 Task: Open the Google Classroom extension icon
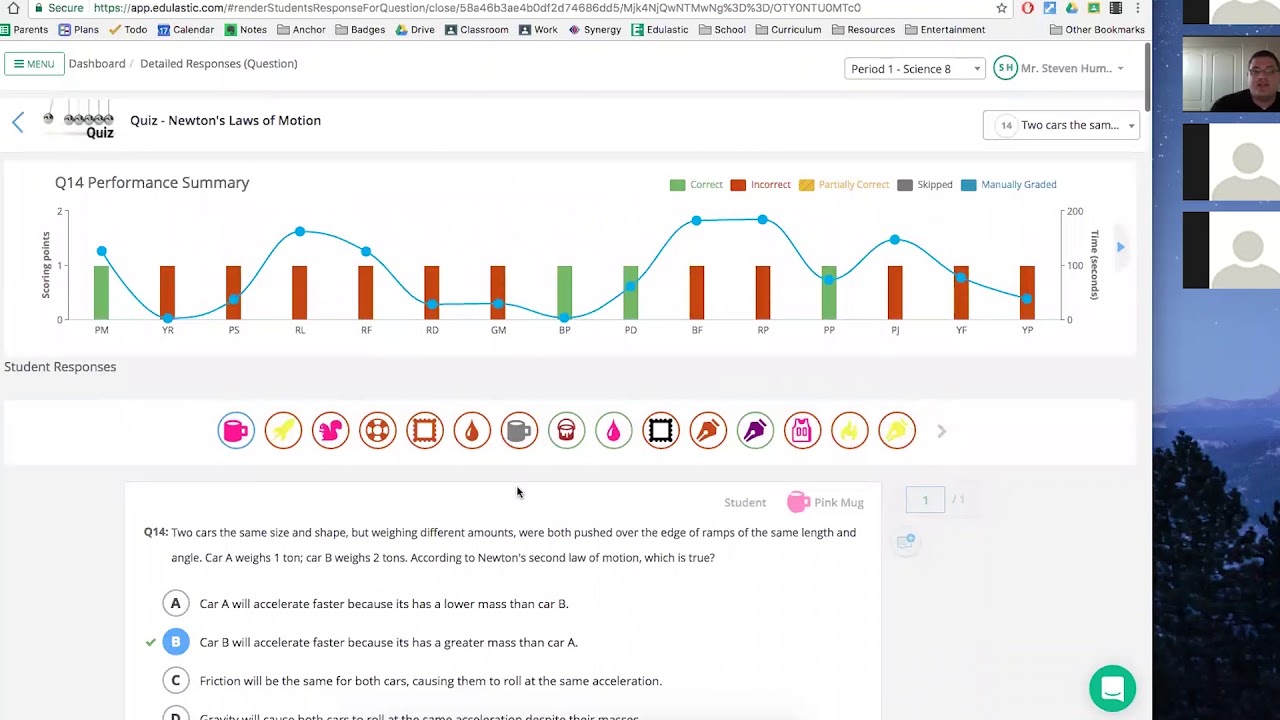(x=1093, y=8)
